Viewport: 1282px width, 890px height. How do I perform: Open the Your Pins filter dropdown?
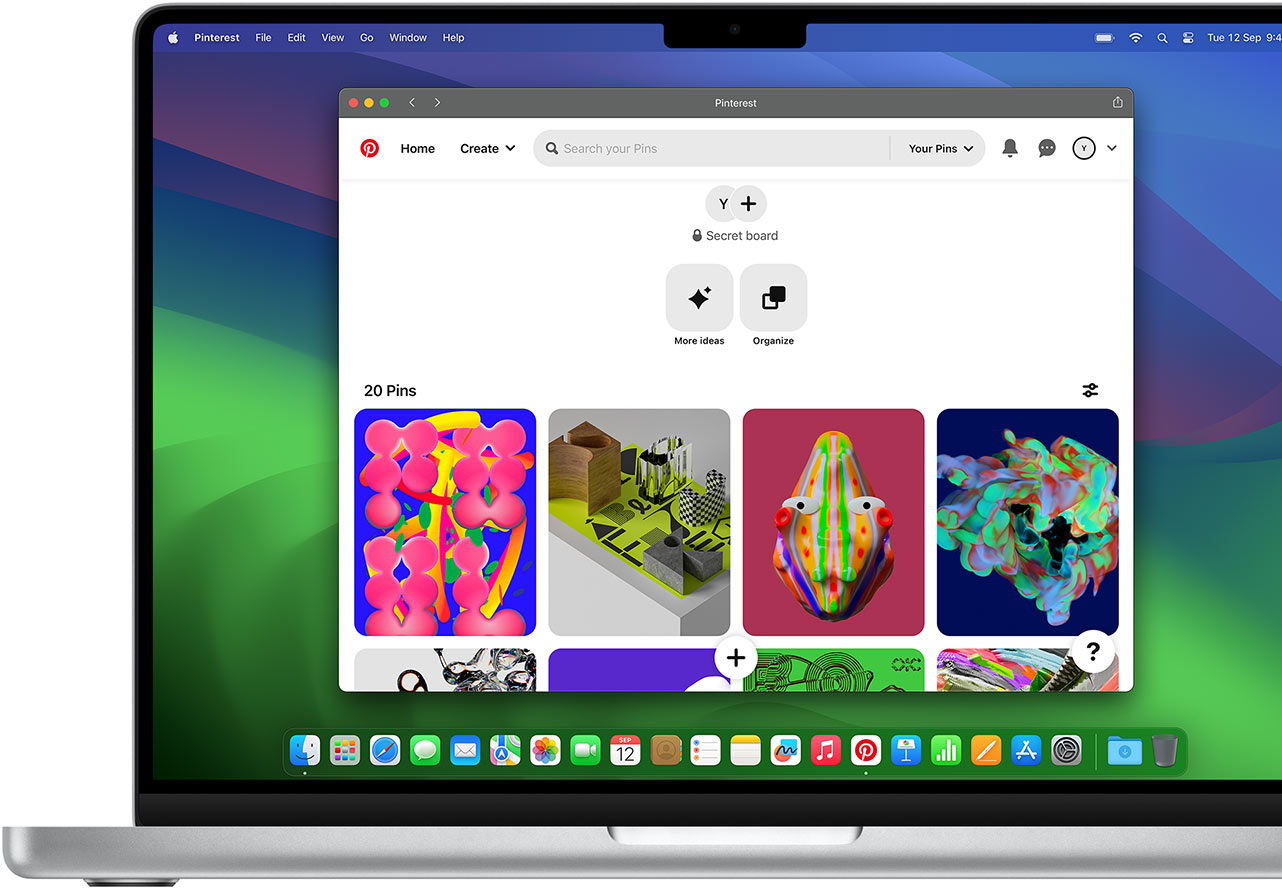(940, 148)
